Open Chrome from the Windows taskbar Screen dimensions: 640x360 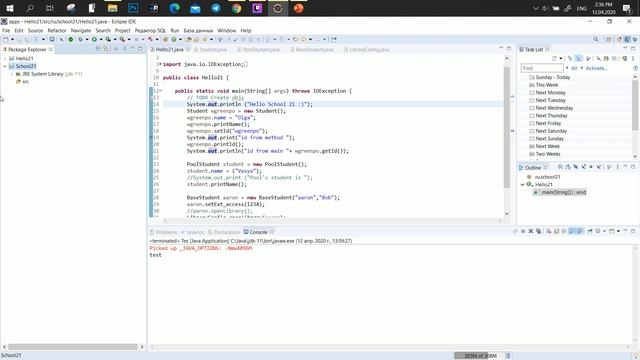236,8
